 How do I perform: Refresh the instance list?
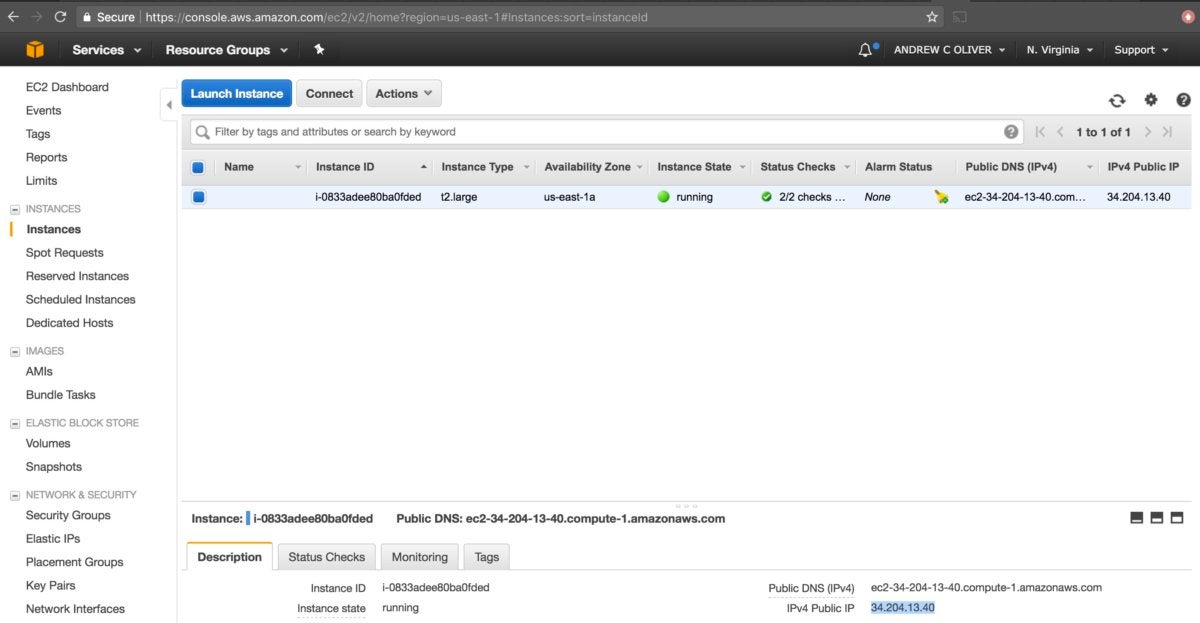pos(1117,100)
